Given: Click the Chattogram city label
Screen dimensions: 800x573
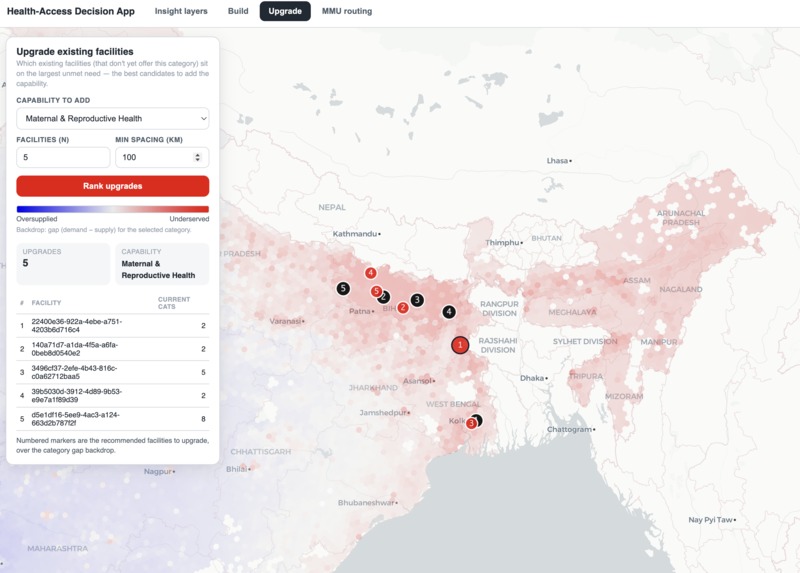Looking at the screenshot, I should point(569,429).
